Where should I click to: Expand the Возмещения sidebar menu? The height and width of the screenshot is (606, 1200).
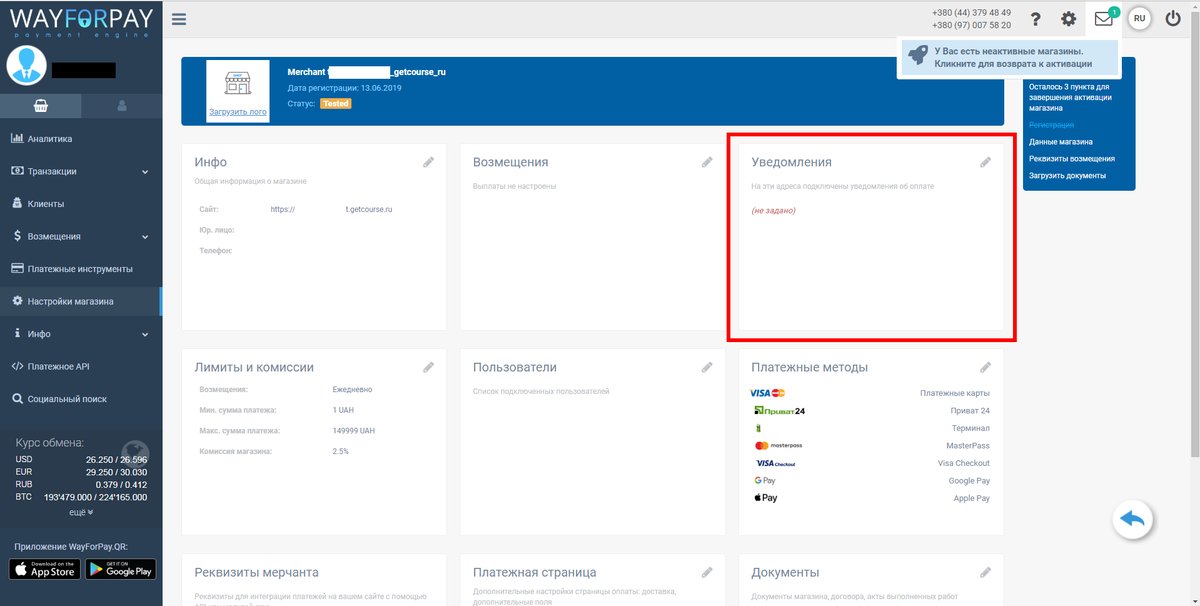[x=81, y=236]
